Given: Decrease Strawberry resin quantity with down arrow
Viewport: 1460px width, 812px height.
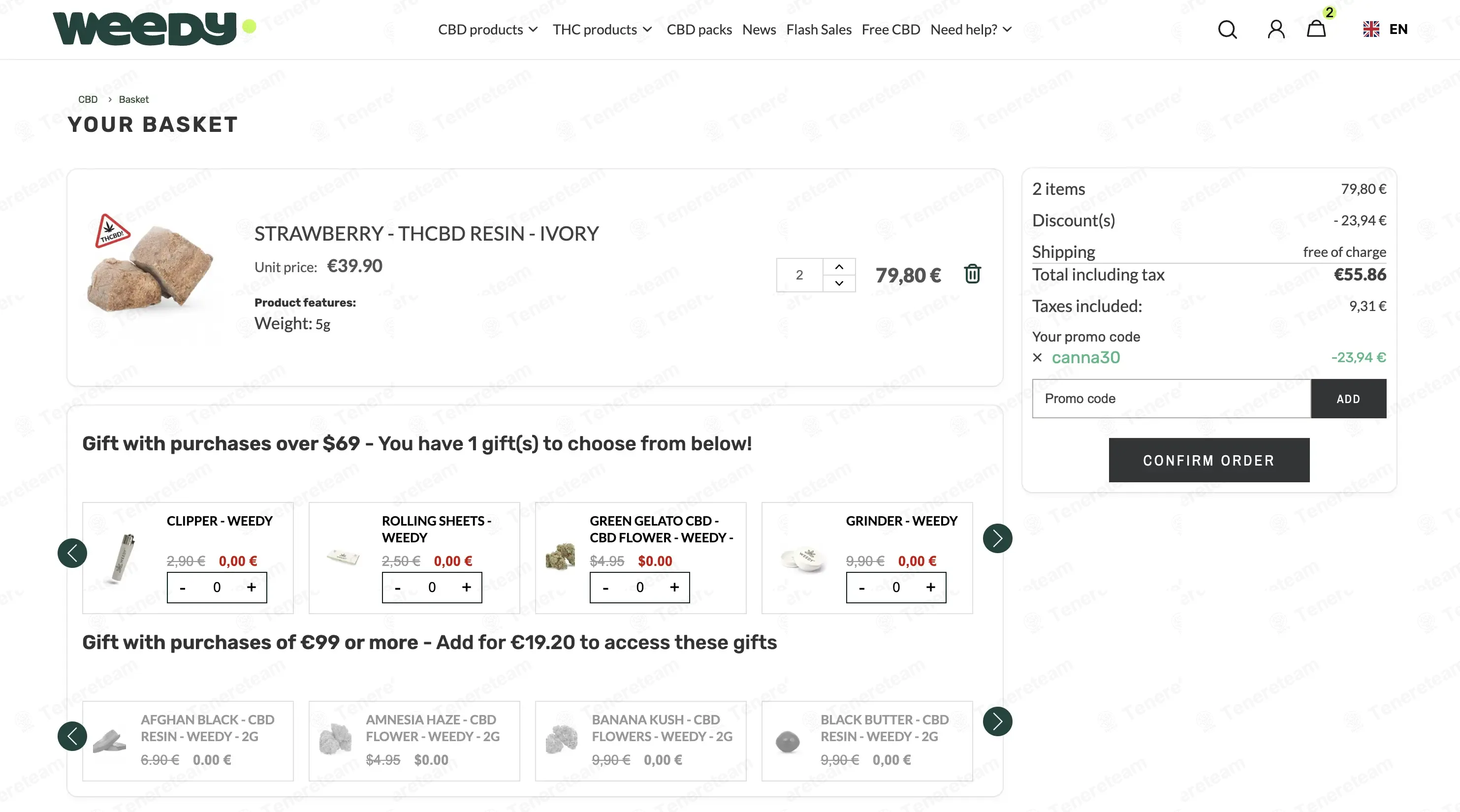Looking at the screenshot, I should point(839,283).
